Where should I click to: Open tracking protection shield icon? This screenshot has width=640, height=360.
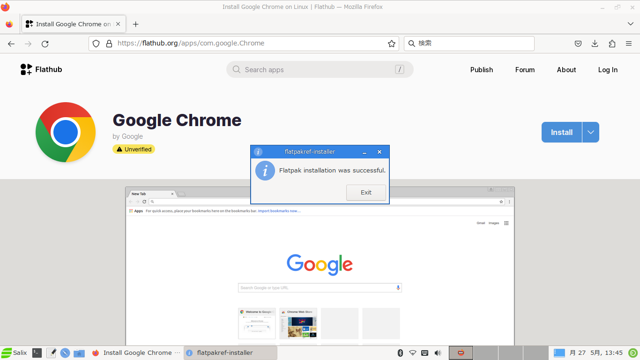pyautogui.click(x=96, y=43)
